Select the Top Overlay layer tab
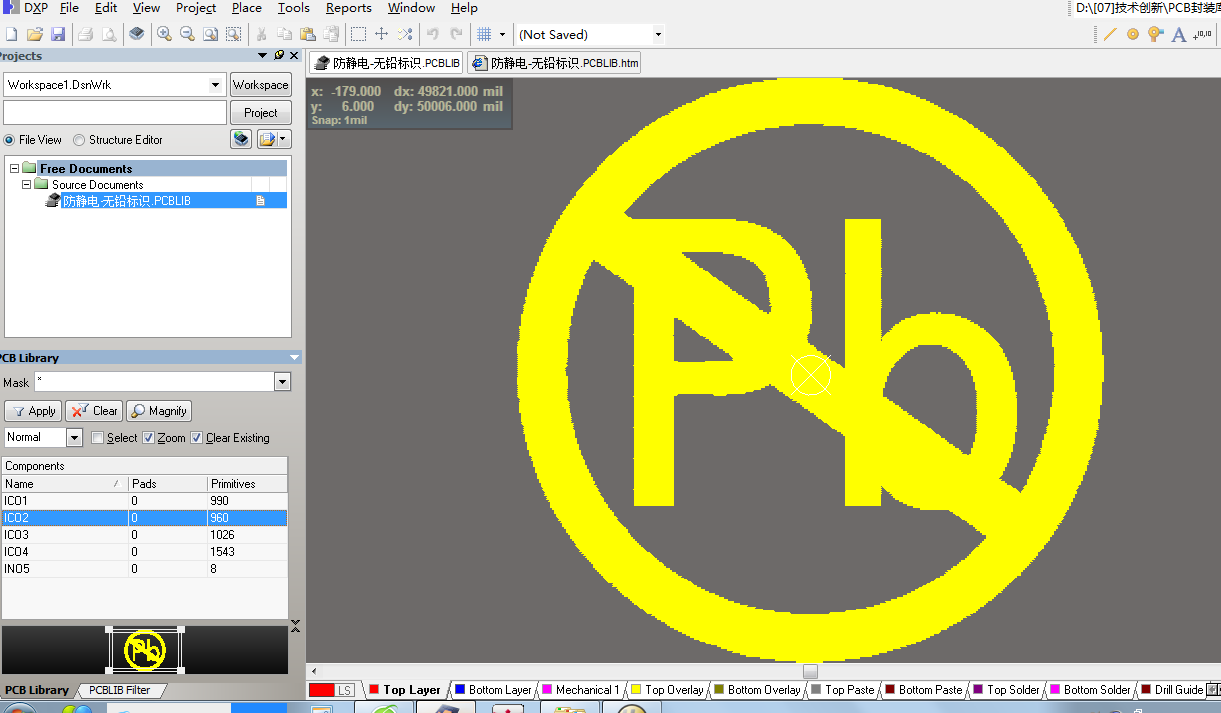 (x=667, y=690)
